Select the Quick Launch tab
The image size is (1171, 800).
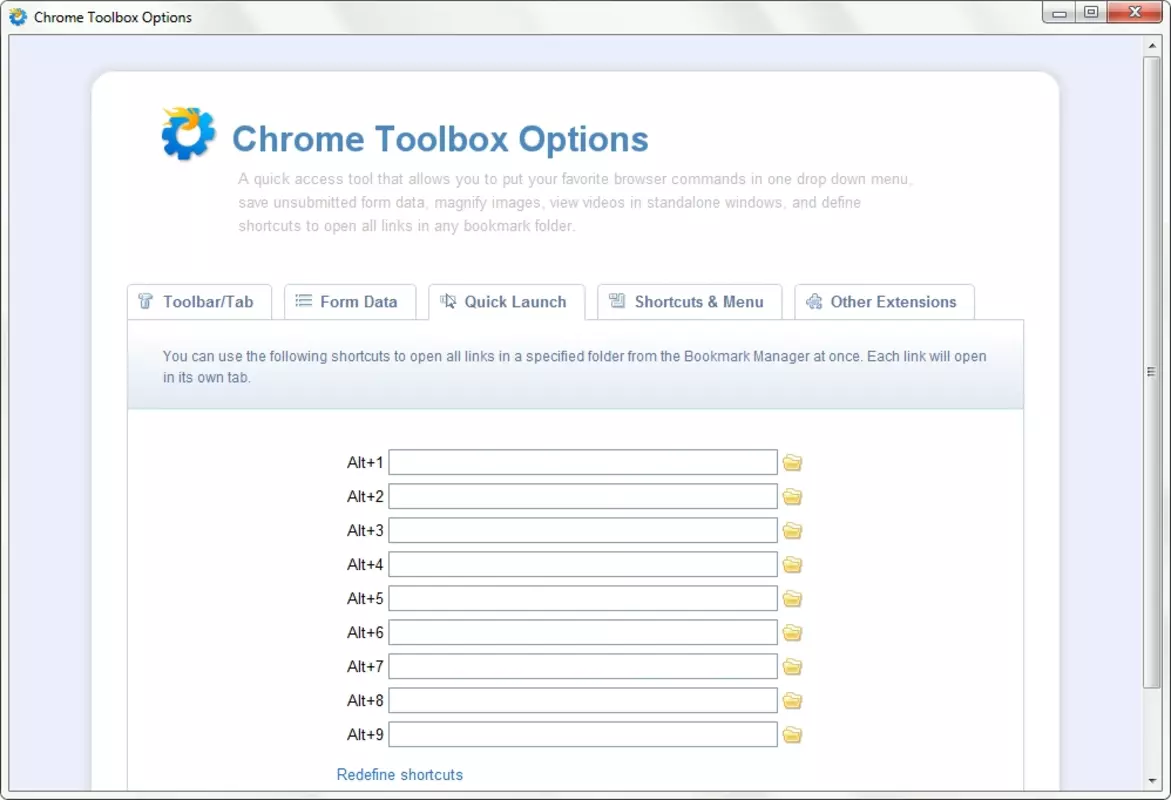tap(506, 302)
